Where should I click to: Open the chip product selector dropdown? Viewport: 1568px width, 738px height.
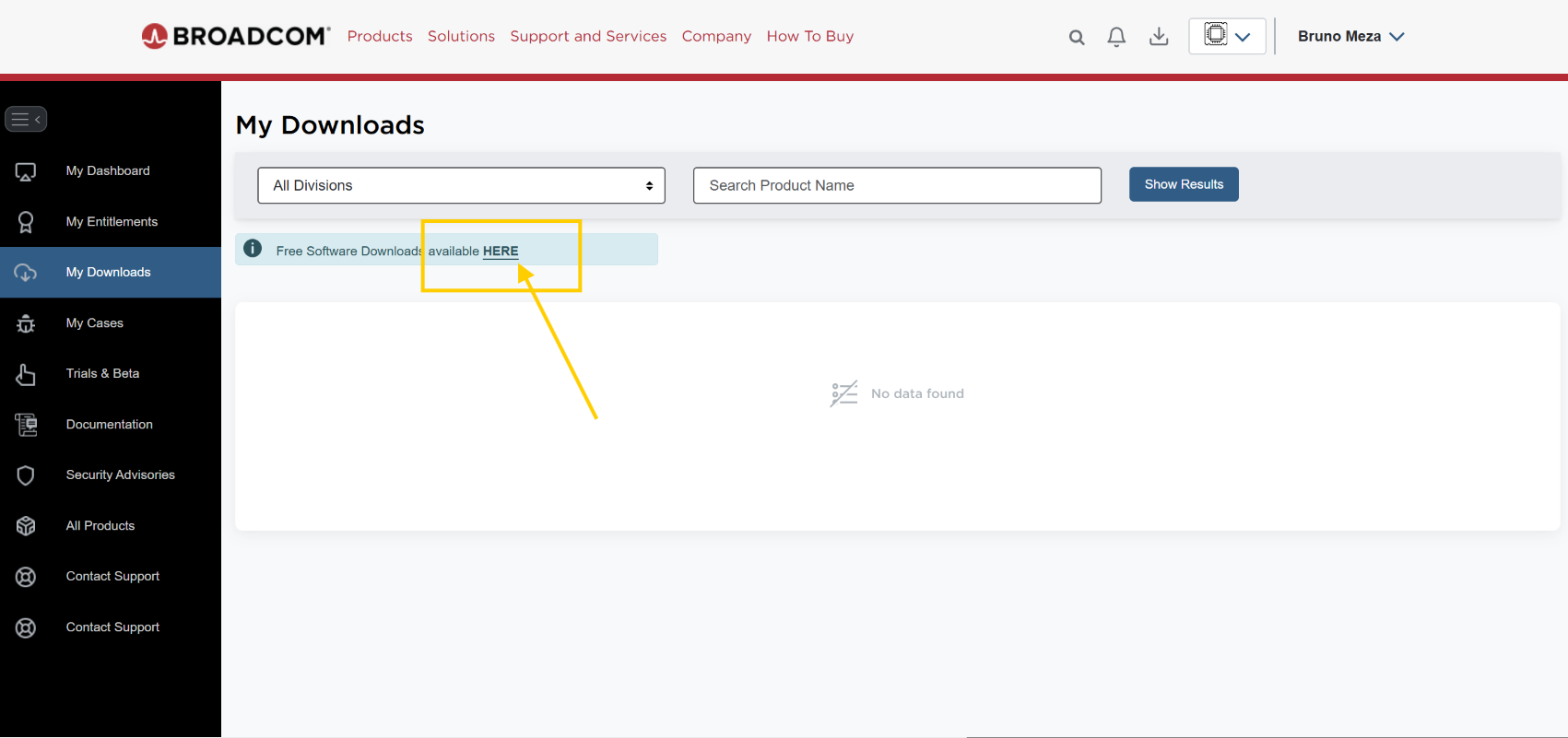(x=1227, y=36)
